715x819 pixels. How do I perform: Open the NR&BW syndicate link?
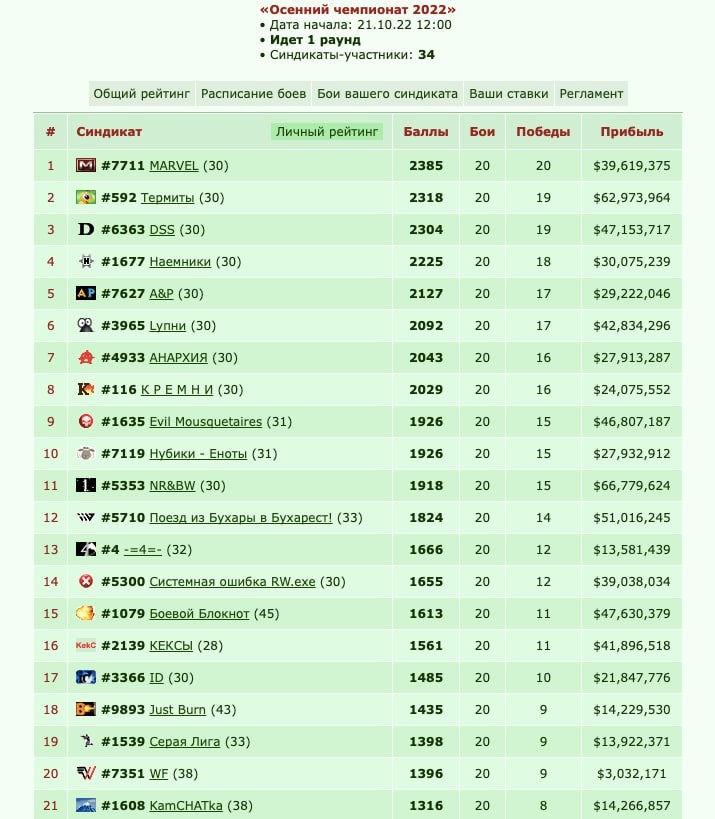(172, 485)
